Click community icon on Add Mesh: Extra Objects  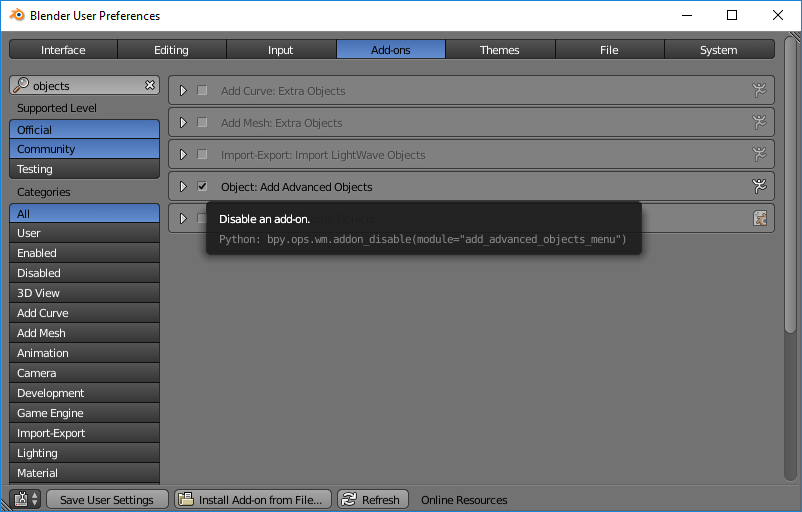coord(760,122)
